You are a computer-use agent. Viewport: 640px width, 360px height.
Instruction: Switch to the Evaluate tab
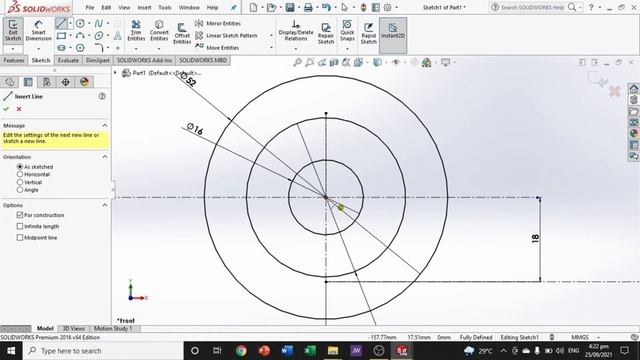(68, 60)
